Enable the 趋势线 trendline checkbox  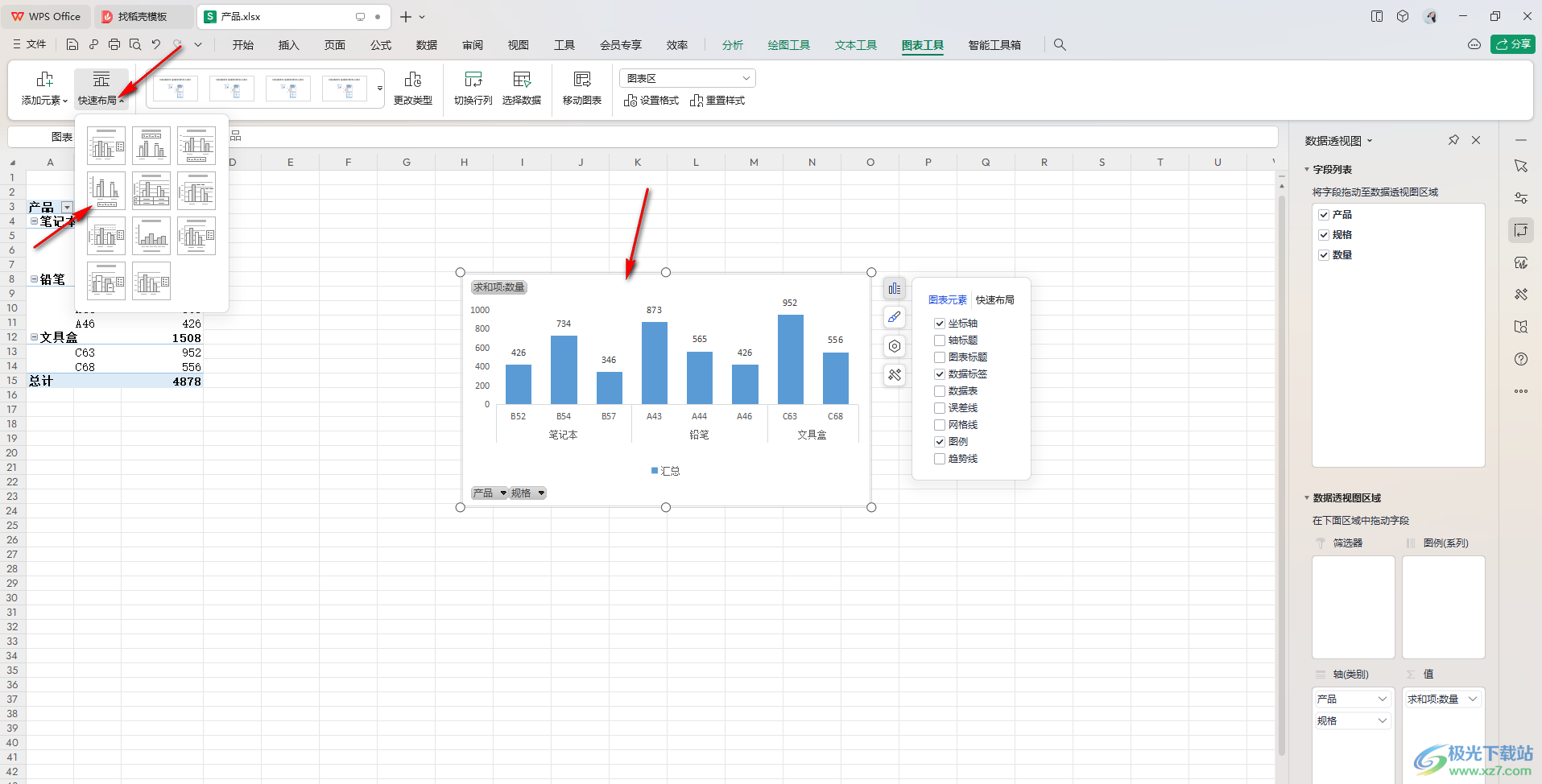click(940, 459)
